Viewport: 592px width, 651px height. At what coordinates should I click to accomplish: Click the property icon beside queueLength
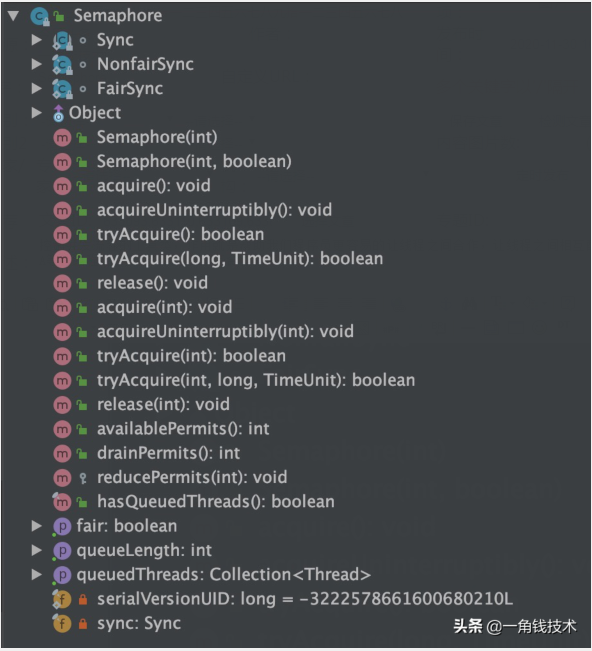(x=62, y=551)
